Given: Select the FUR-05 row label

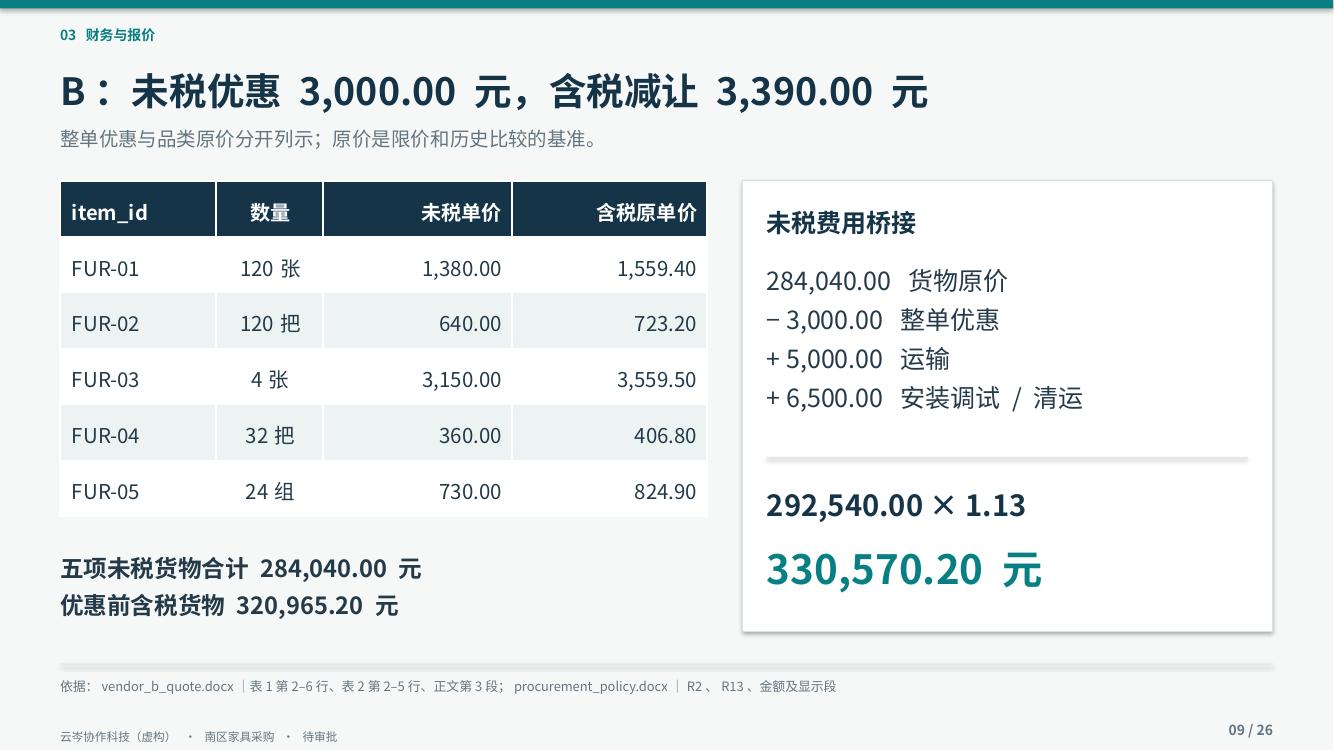Looking at the screenshot, I should pyautogui.click(x=105, y=491).
